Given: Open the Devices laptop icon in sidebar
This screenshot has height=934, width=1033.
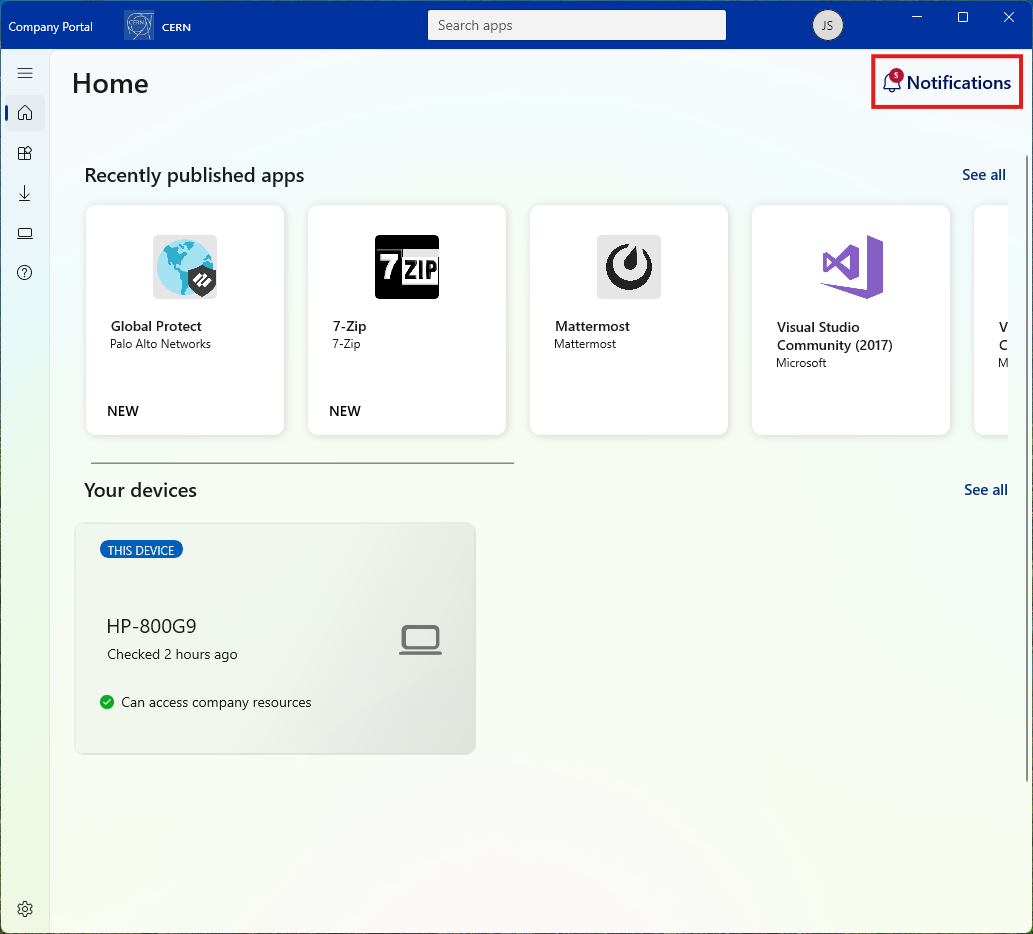Looking at the screenshot, I should [x=25, y=233].
